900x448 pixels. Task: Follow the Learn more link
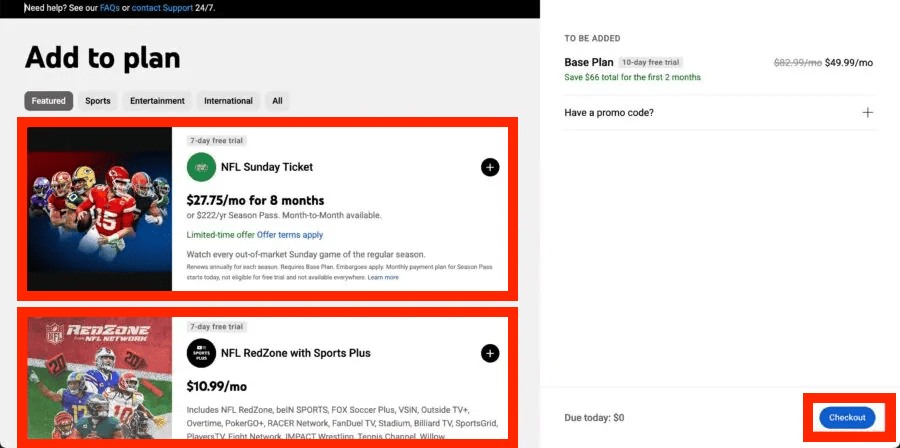(383, 277)
